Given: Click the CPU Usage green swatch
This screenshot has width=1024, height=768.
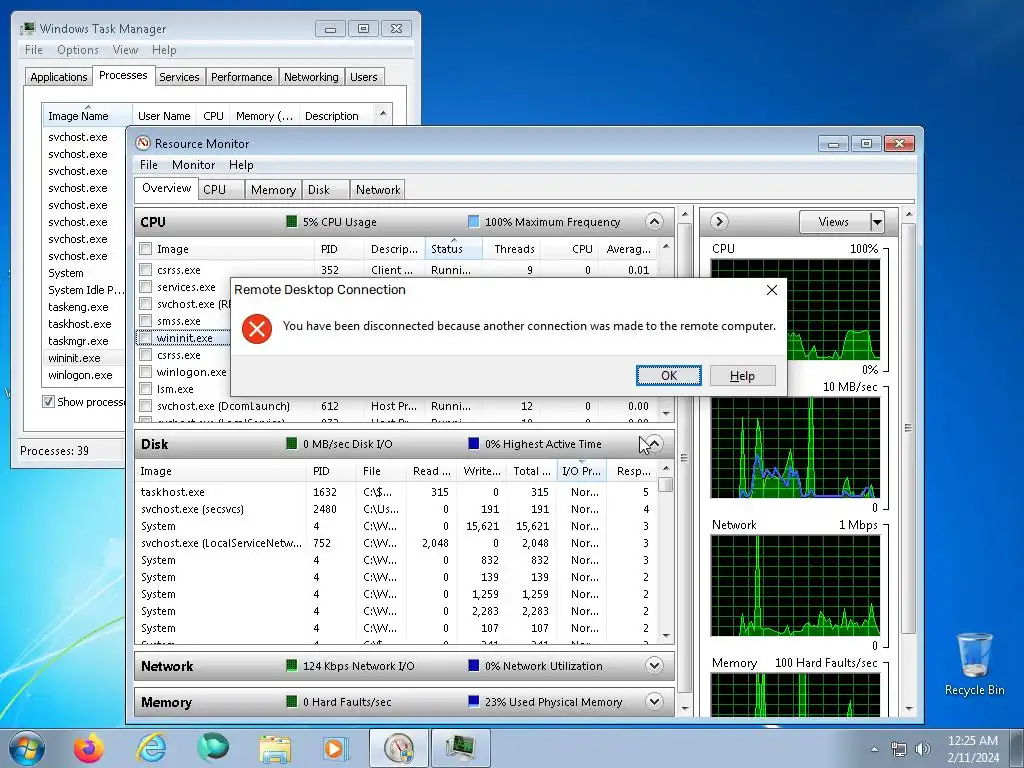Looking at the screenshot, I should [291, 221].
